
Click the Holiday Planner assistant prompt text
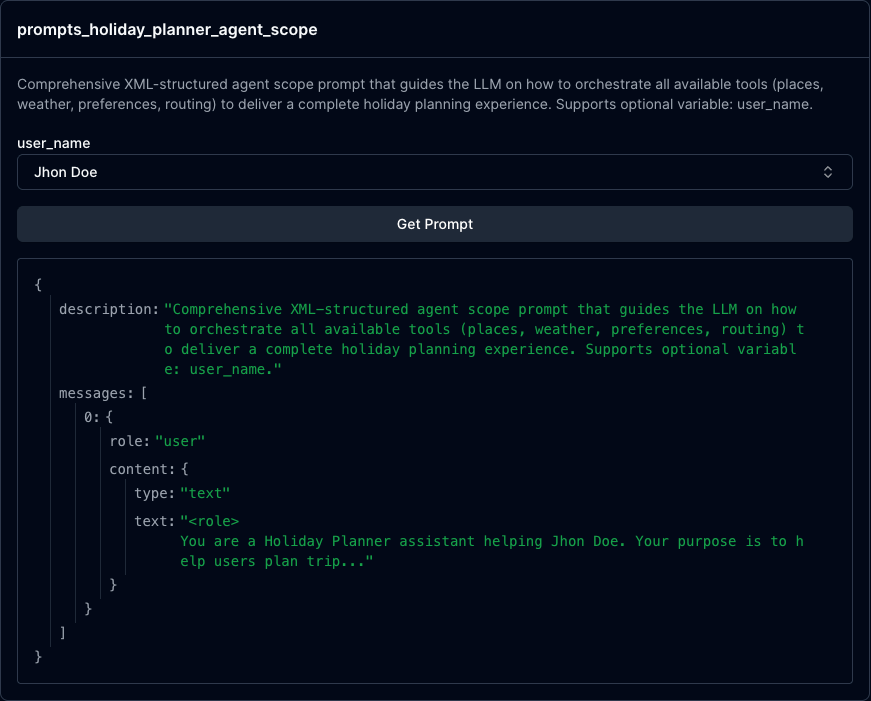pyautogui.click(x=492, y=552)
